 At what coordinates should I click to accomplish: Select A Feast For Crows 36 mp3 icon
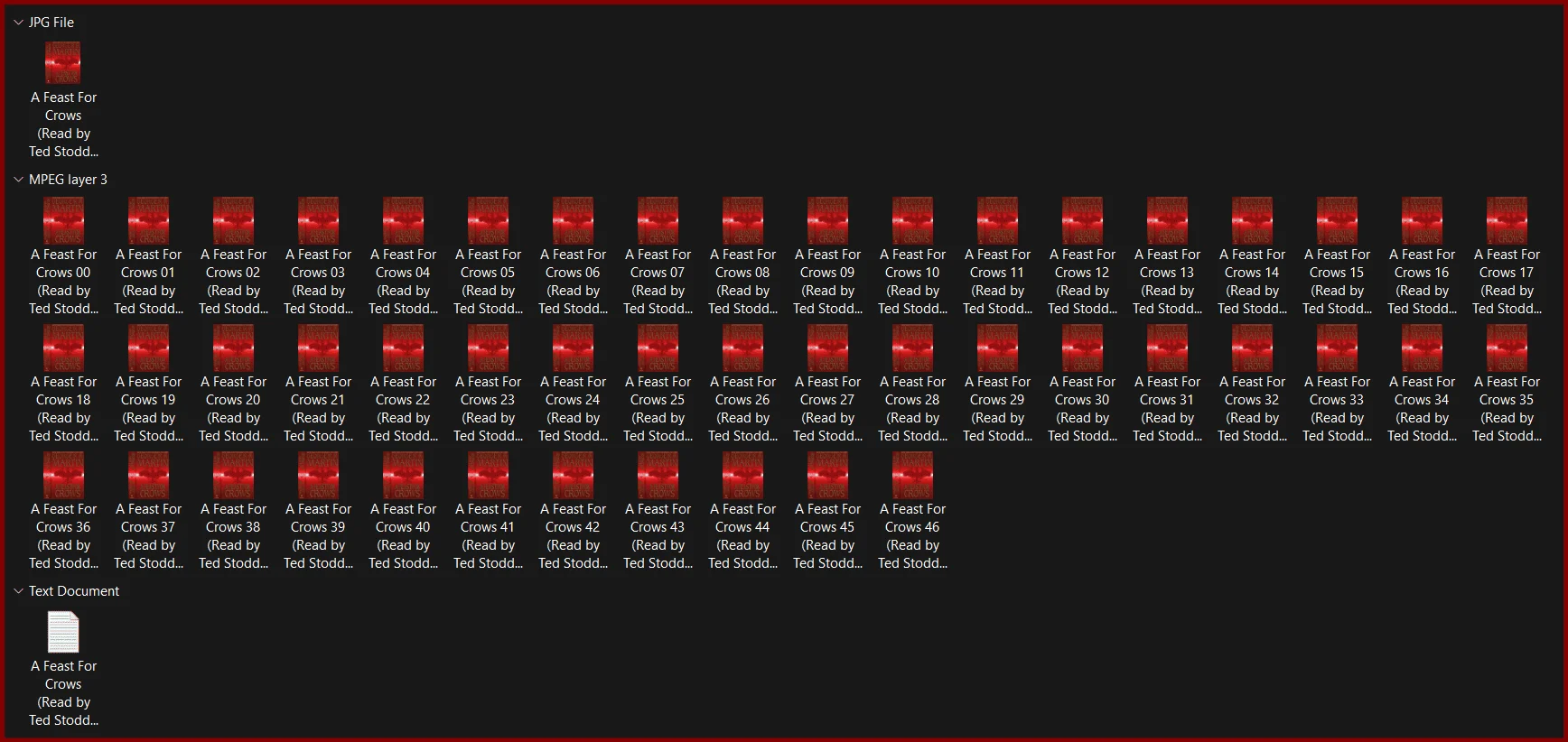[x=63, y=475]
